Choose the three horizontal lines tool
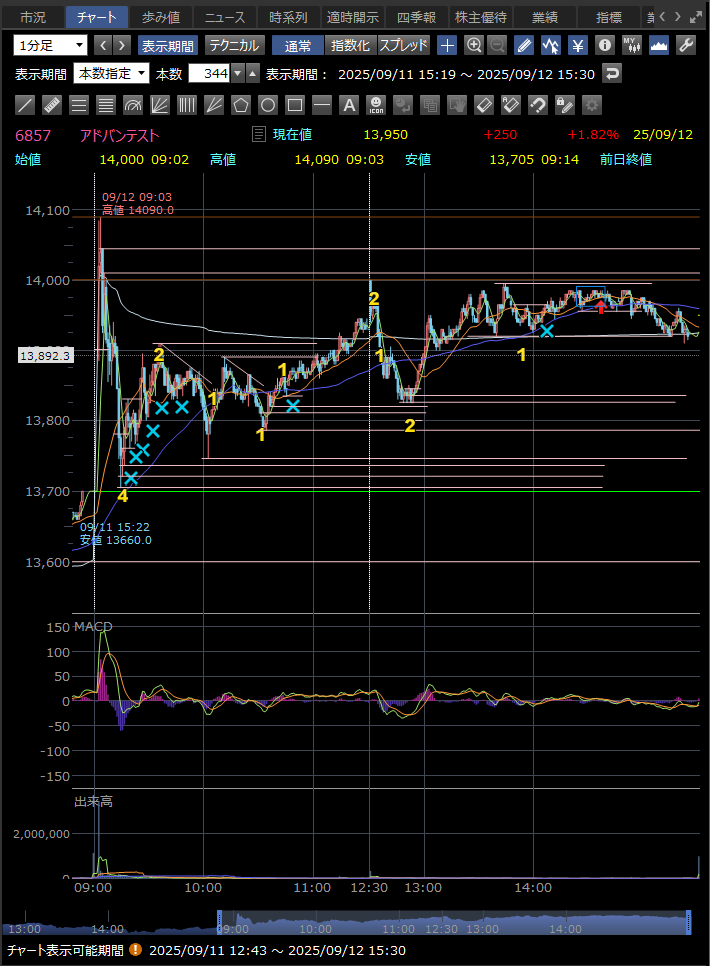The image size is (710, 966). [79, 105]
